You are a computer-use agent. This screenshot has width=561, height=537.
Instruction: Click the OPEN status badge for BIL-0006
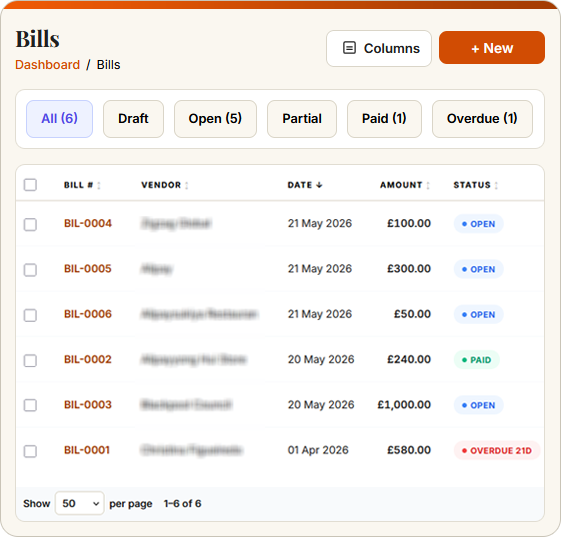(479, 314)
